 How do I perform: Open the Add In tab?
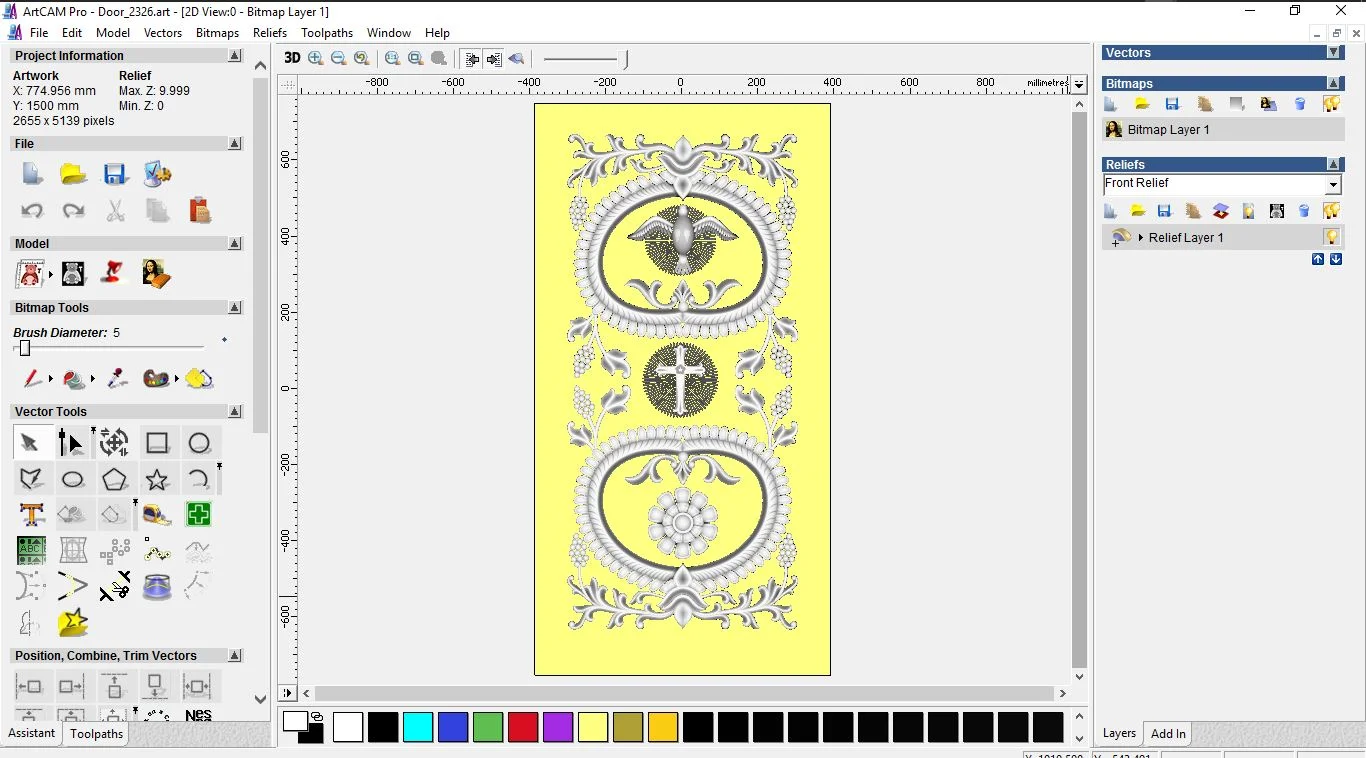pyautogui.click(x=1168, y=734)
